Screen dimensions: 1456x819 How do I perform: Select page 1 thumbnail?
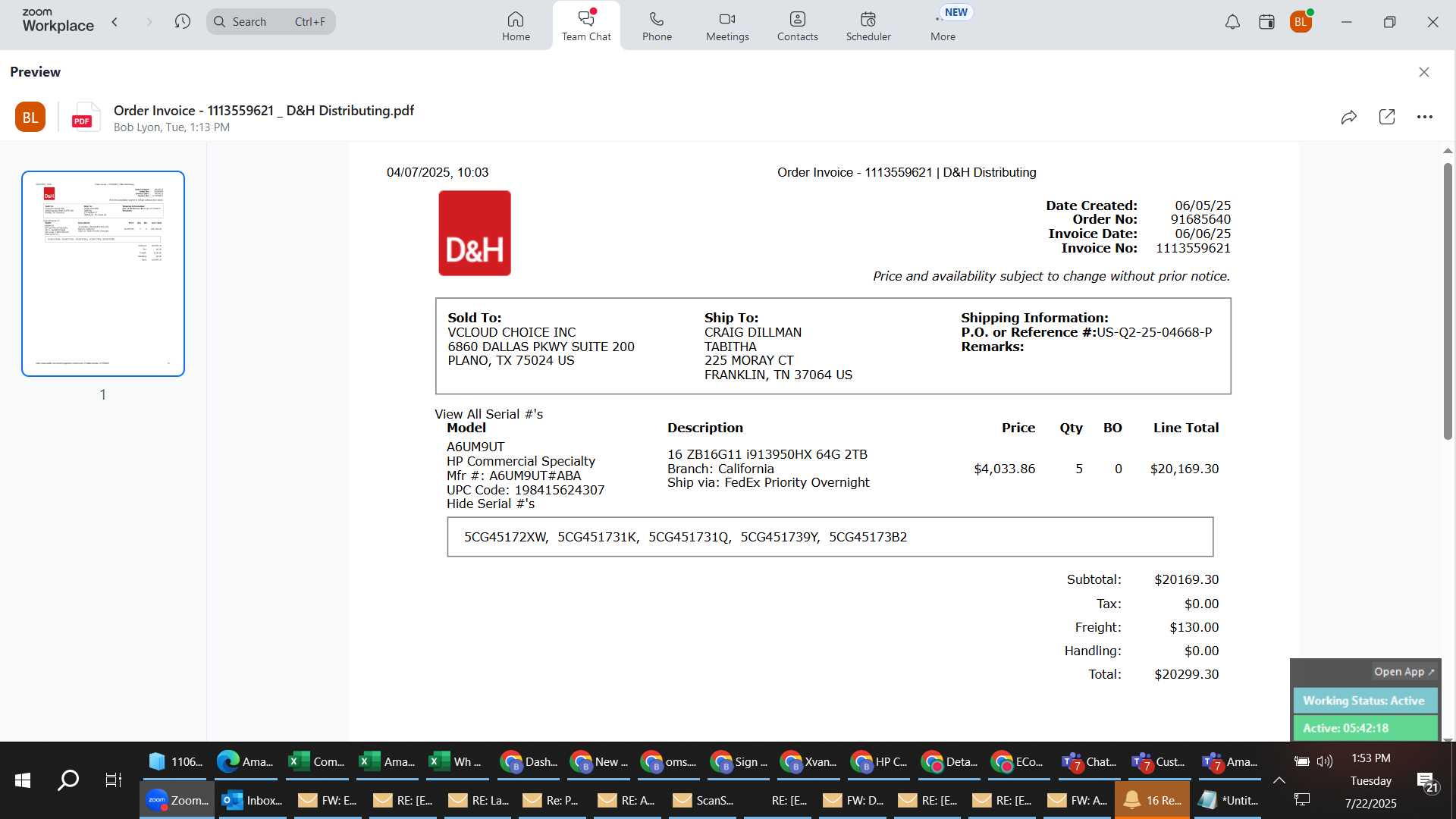(x=103, y=274)
